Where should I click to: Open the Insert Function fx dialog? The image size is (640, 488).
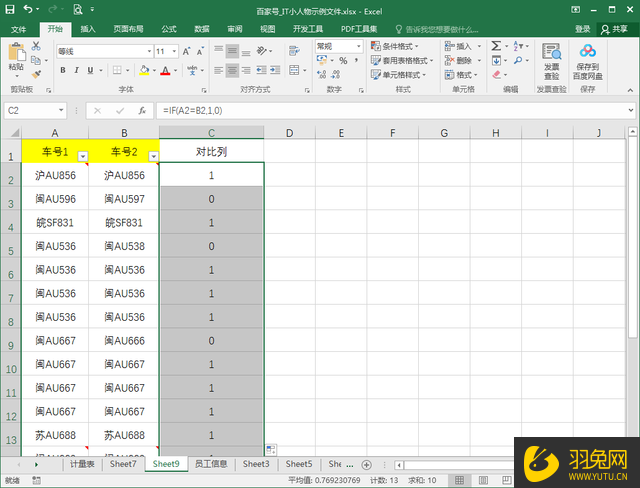click(142, 111)
